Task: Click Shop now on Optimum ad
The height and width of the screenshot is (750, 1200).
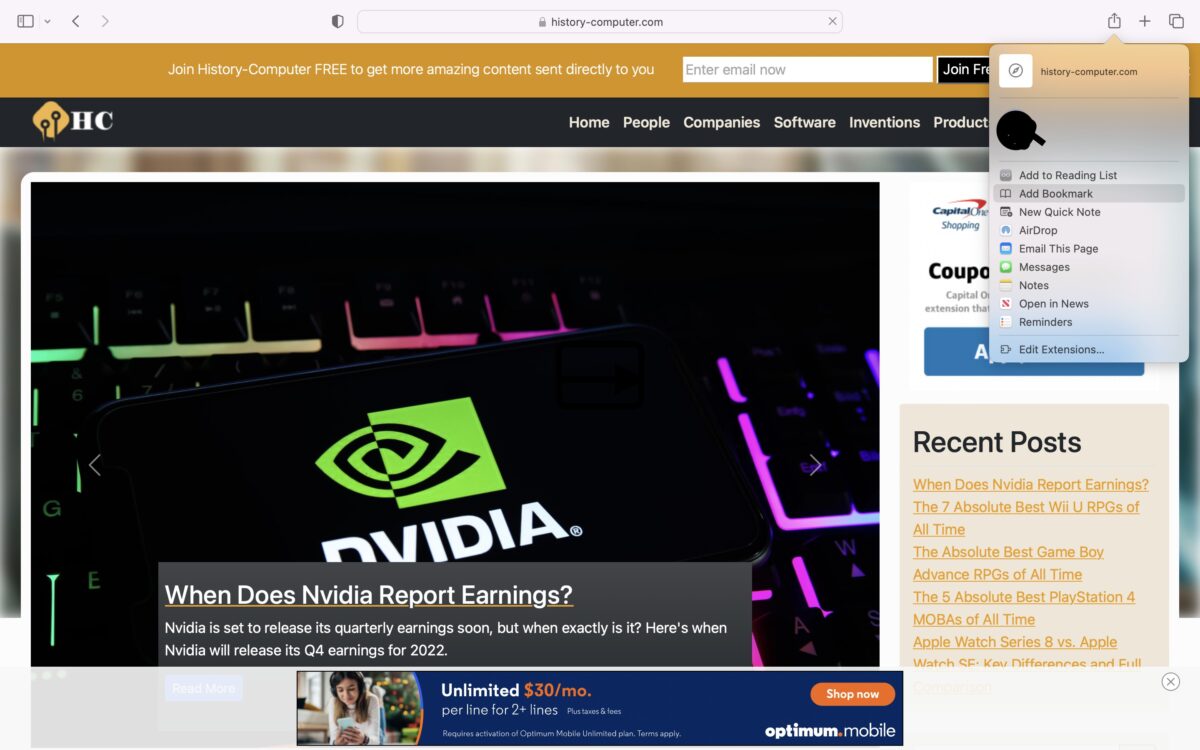Action: click(852, 693)
